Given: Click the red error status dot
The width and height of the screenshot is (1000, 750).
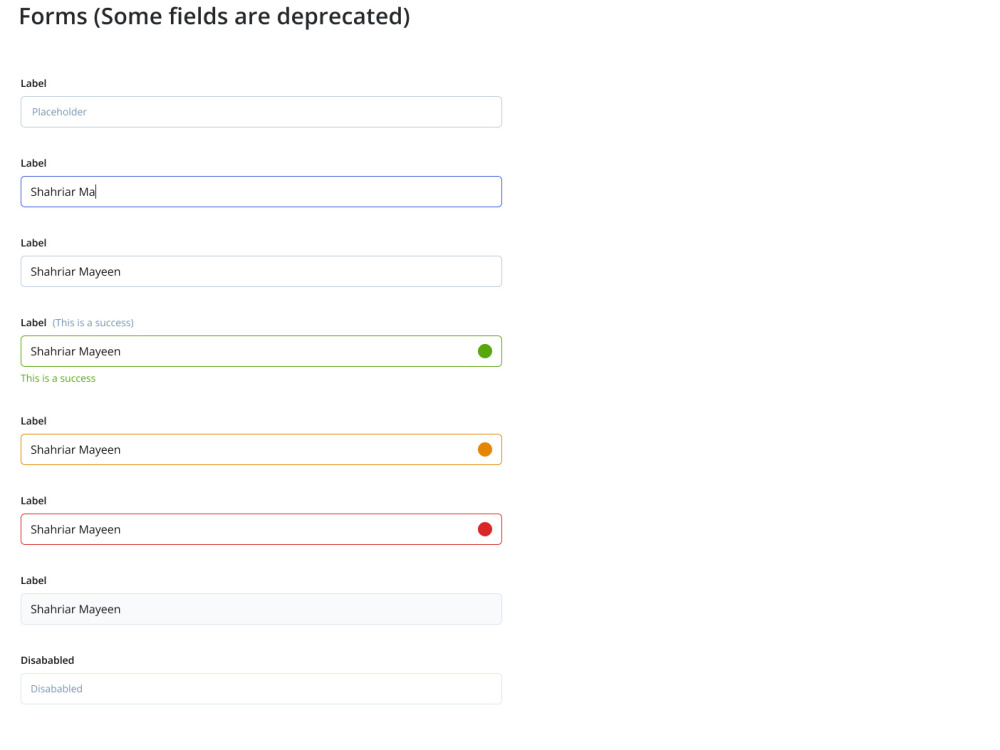Looking at the screenshot, I should pos(485,529).
